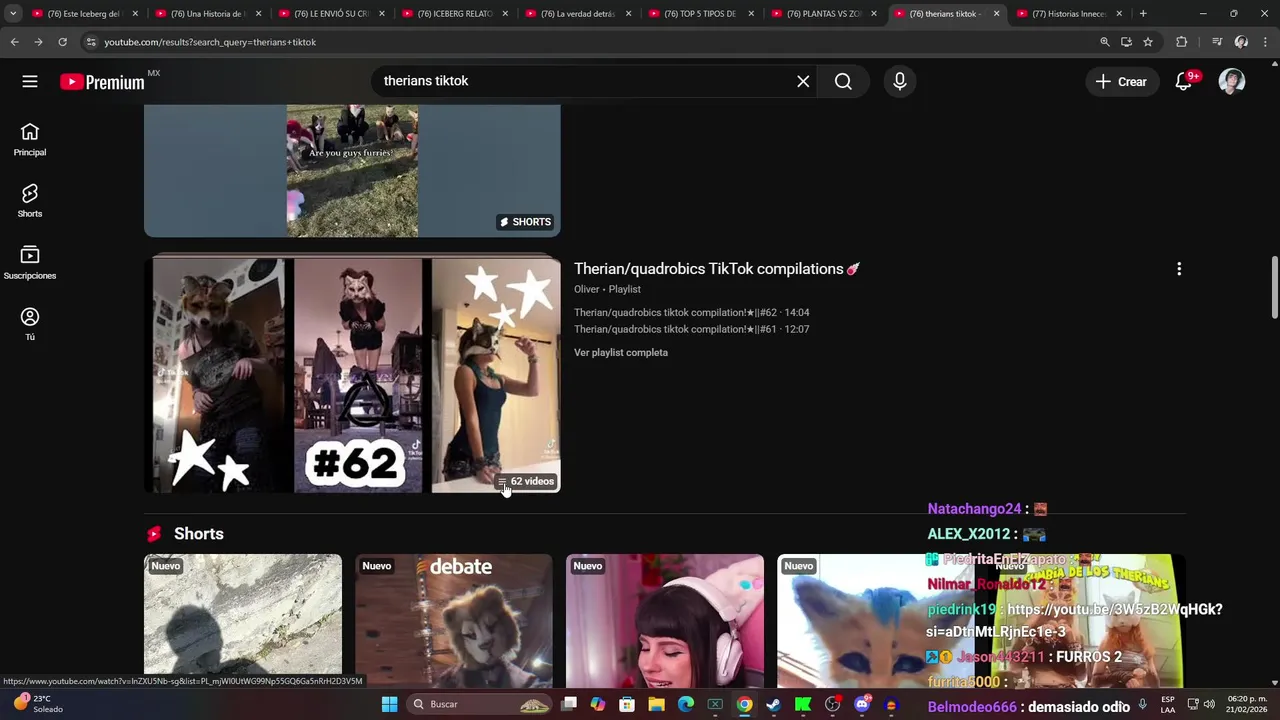Go back with browser back arrow
The image size is (1280, 720).
pyautogui.click(x=14, y=42)
